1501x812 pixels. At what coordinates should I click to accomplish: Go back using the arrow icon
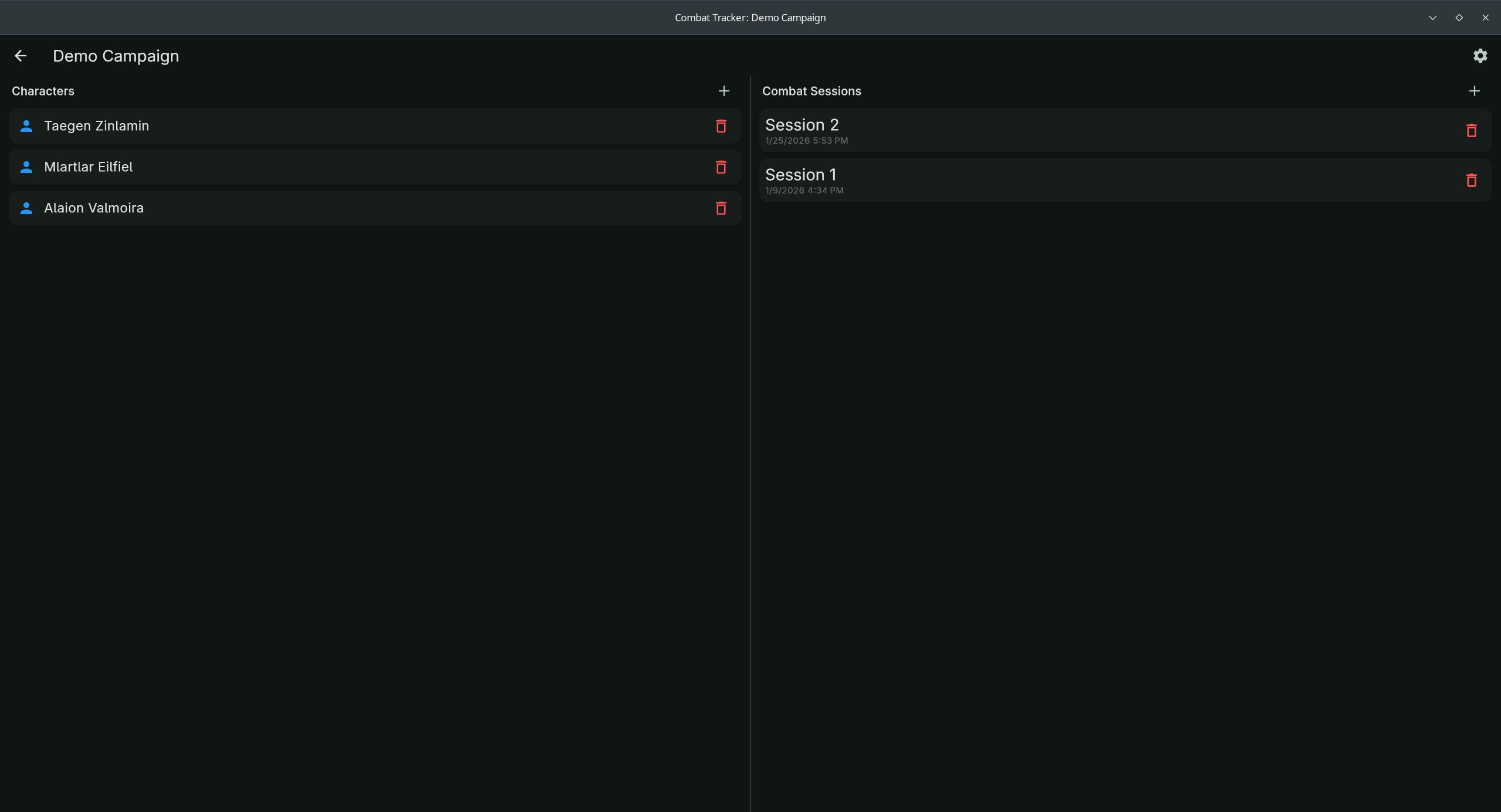point(21,56)
